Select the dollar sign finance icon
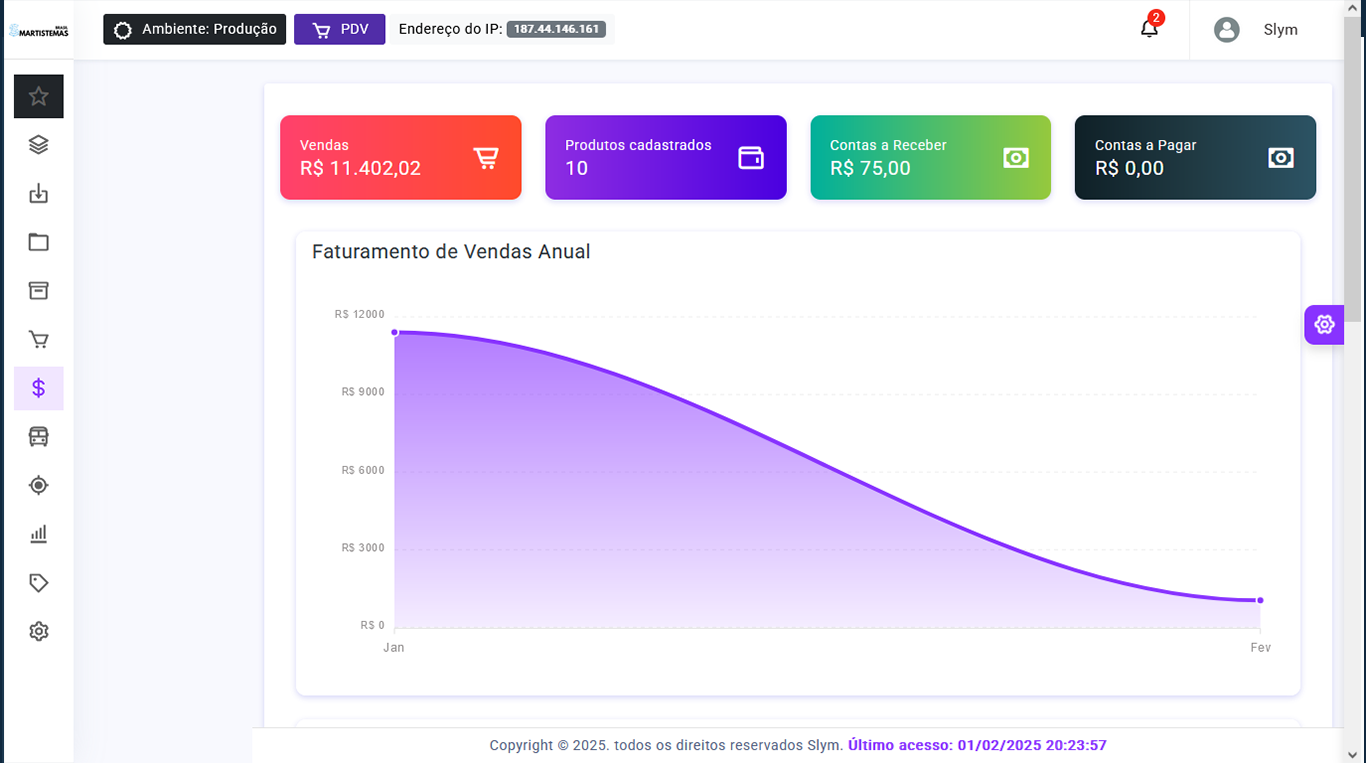Screen dimensions: 1366x763 point(39,388)
